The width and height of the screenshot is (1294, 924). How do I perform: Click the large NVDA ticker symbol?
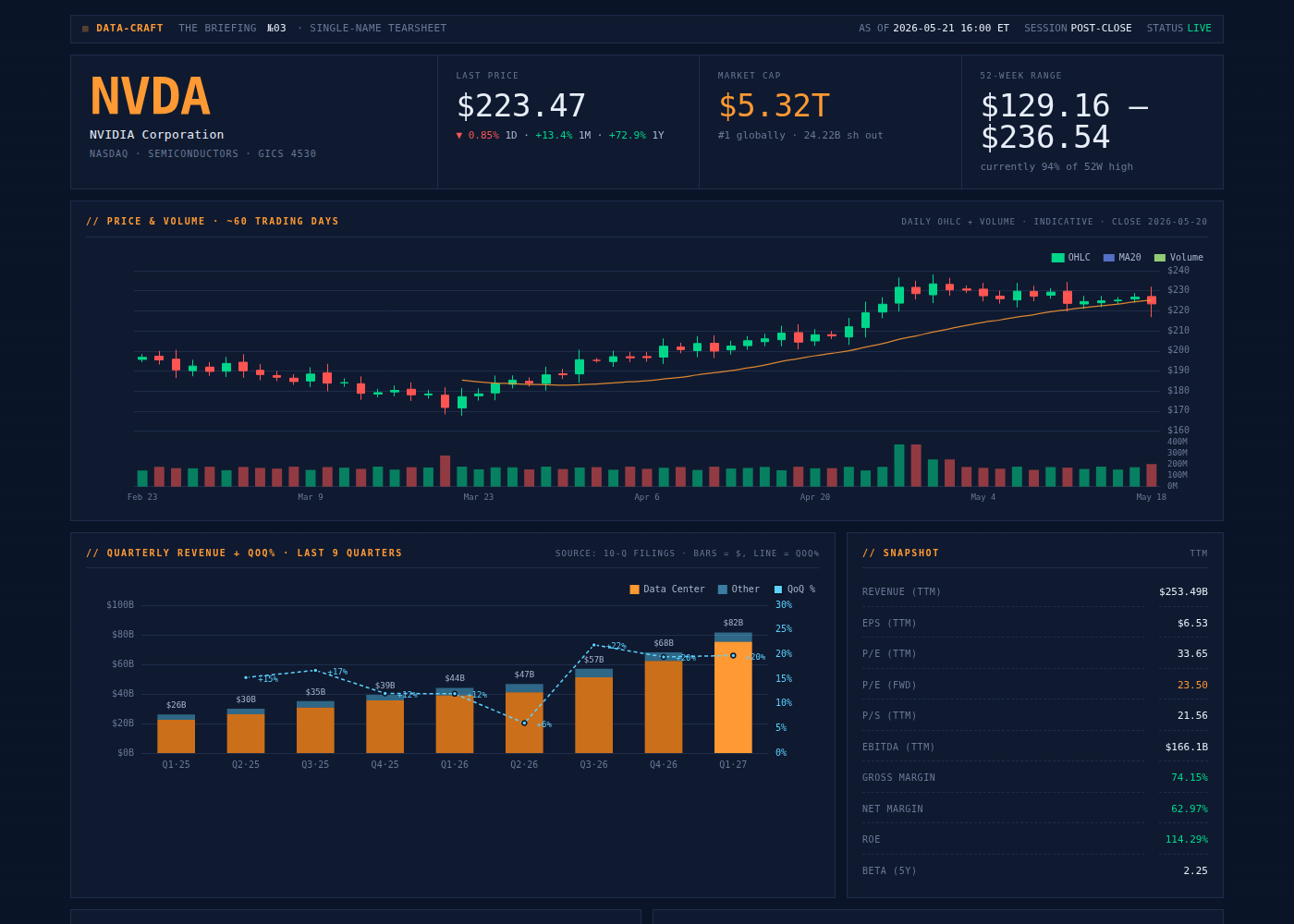coord(150,97)
